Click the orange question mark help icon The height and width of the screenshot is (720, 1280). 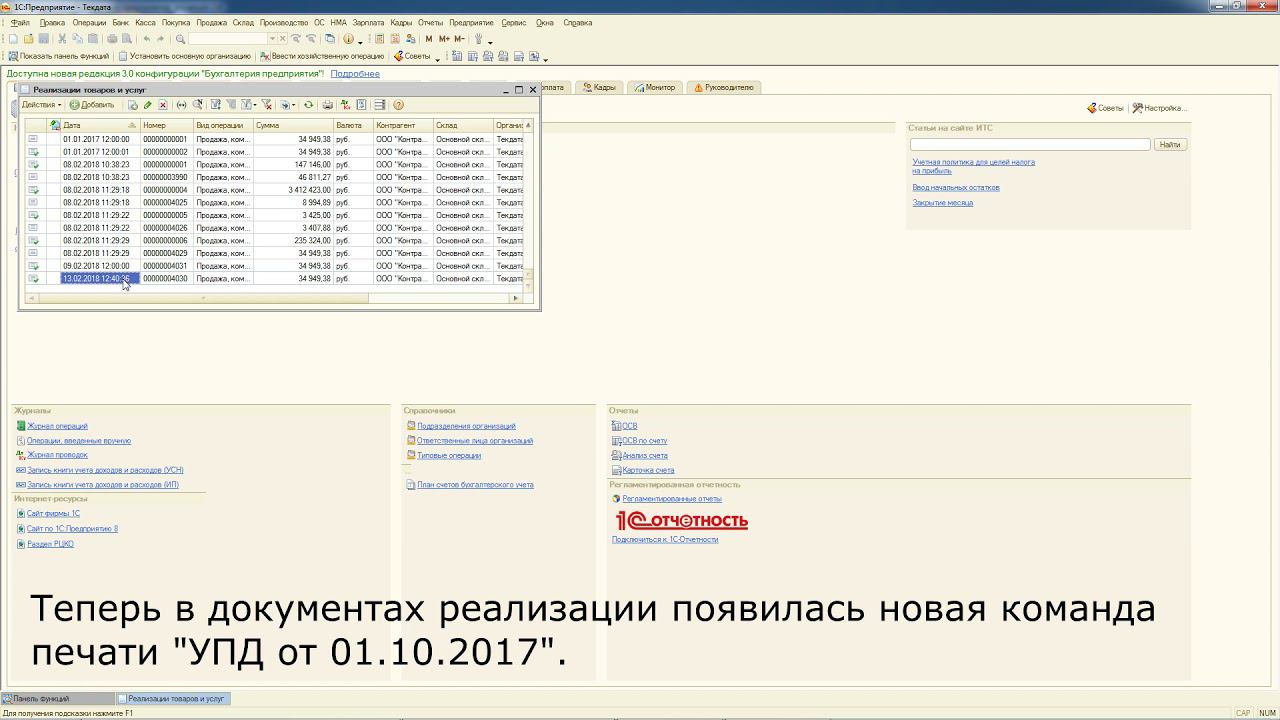[x=398, y=105]
